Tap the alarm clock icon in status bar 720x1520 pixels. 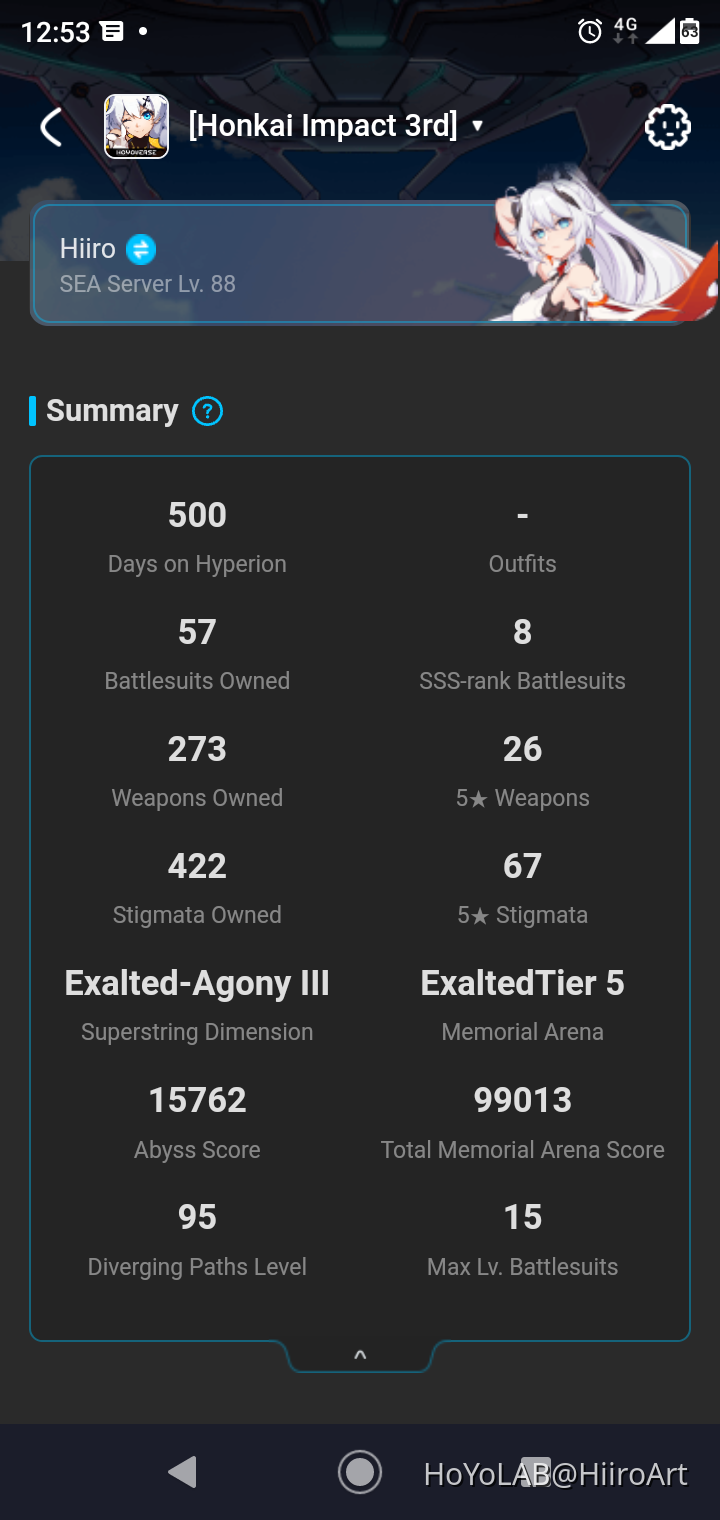pos(589,31)
